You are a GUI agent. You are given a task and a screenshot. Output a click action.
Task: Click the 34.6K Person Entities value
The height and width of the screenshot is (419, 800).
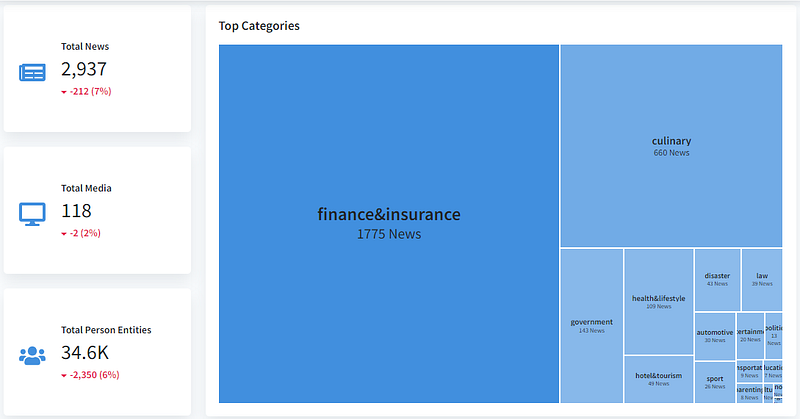[85, 353]
